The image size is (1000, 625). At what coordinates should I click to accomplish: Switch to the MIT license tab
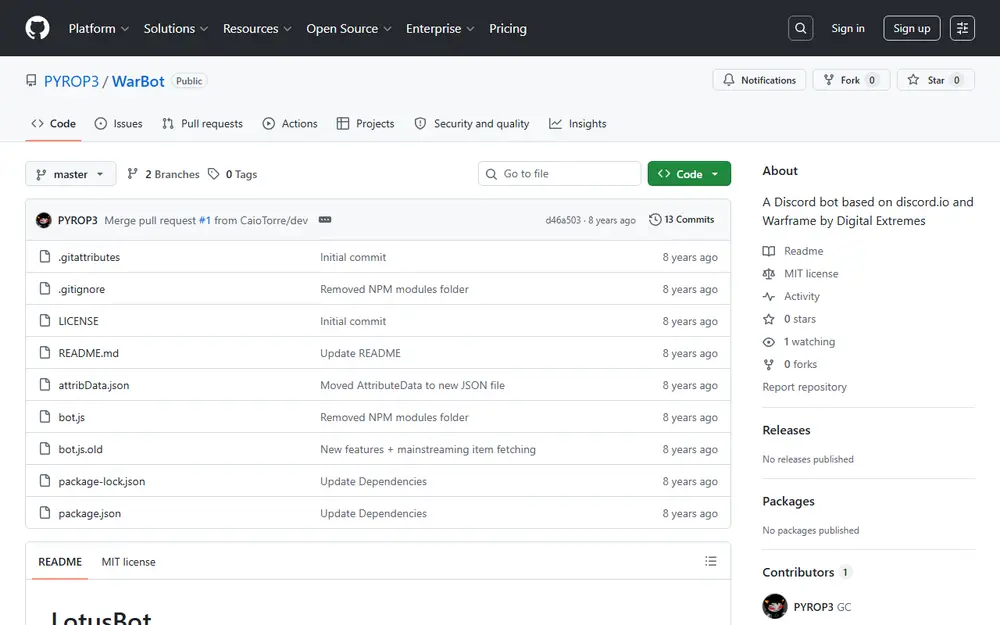pos(128,562)
